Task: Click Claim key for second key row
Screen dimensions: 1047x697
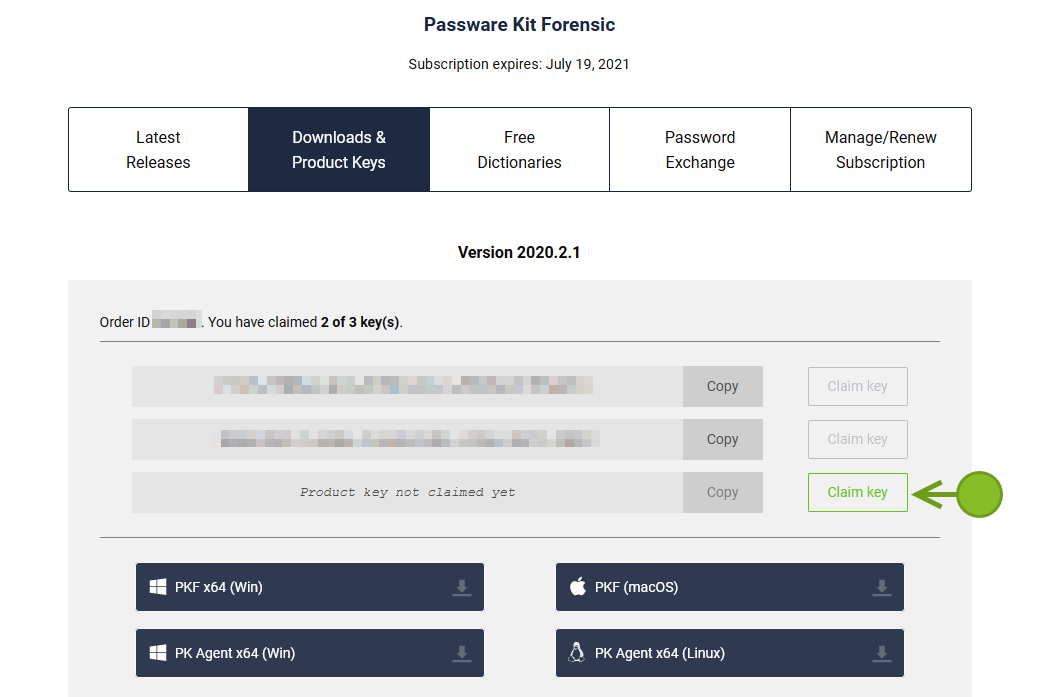Action: point(857,439)
